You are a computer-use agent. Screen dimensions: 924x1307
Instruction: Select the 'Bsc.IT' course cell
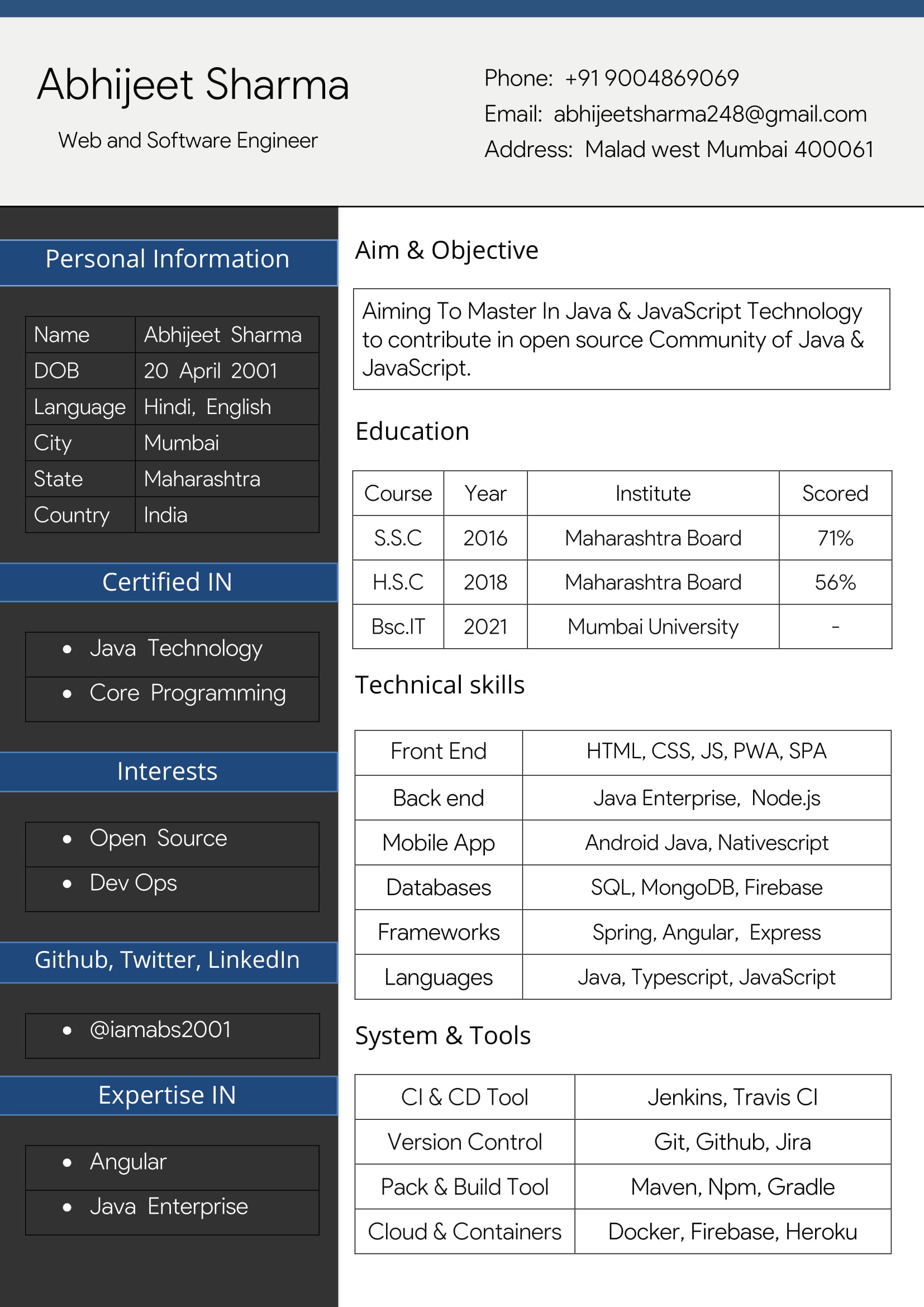coord(398,627)
